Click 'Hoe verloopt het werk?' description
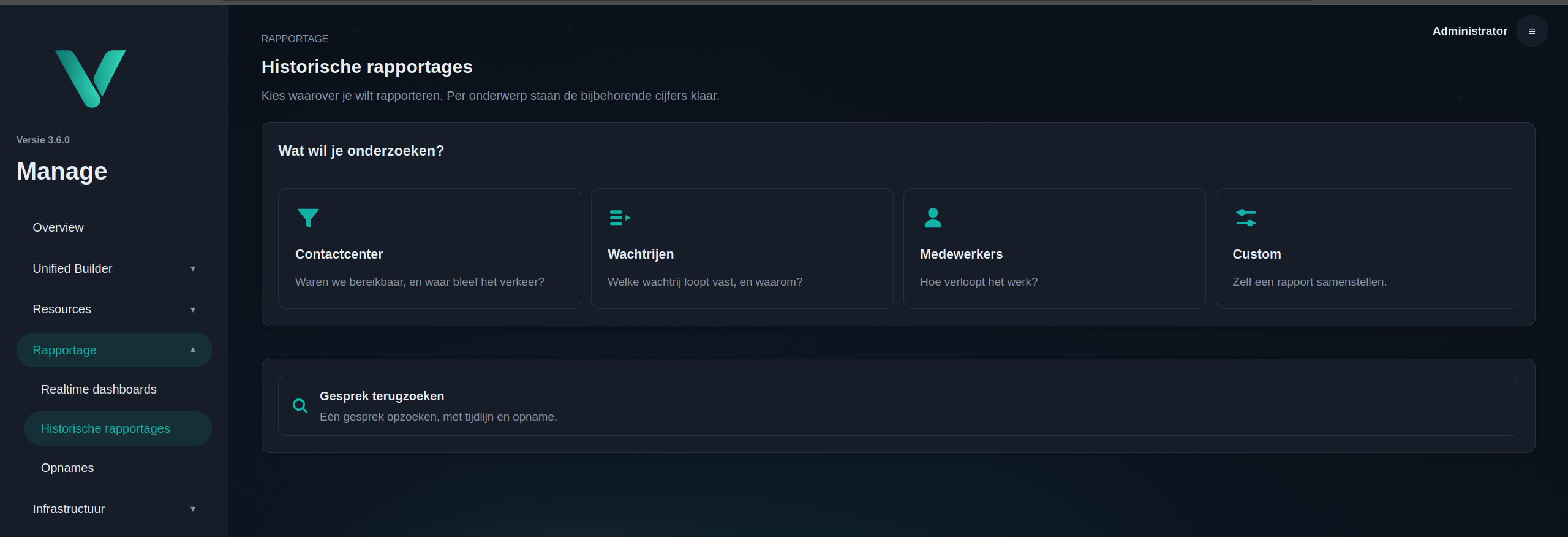The width and height of the screenshot is (1568, 537). tap(979, 282)
